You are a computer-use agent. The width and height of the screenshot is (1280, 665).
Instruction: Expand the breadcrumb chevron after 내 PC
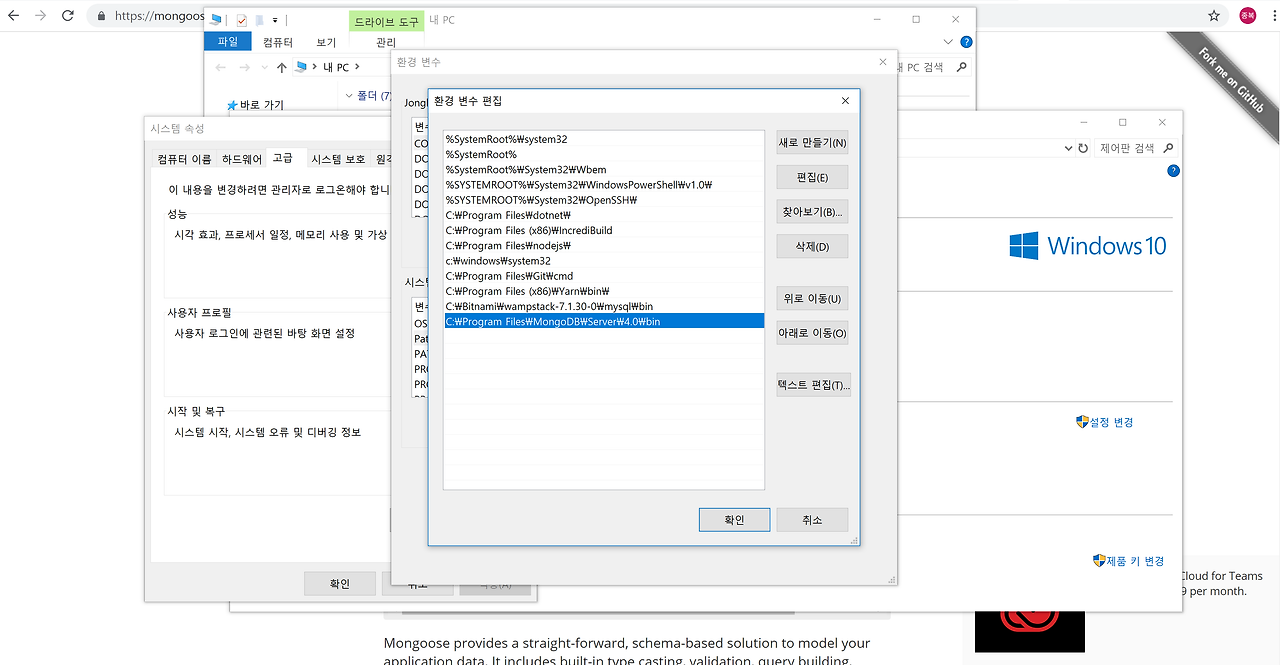(x=357, y=67)
